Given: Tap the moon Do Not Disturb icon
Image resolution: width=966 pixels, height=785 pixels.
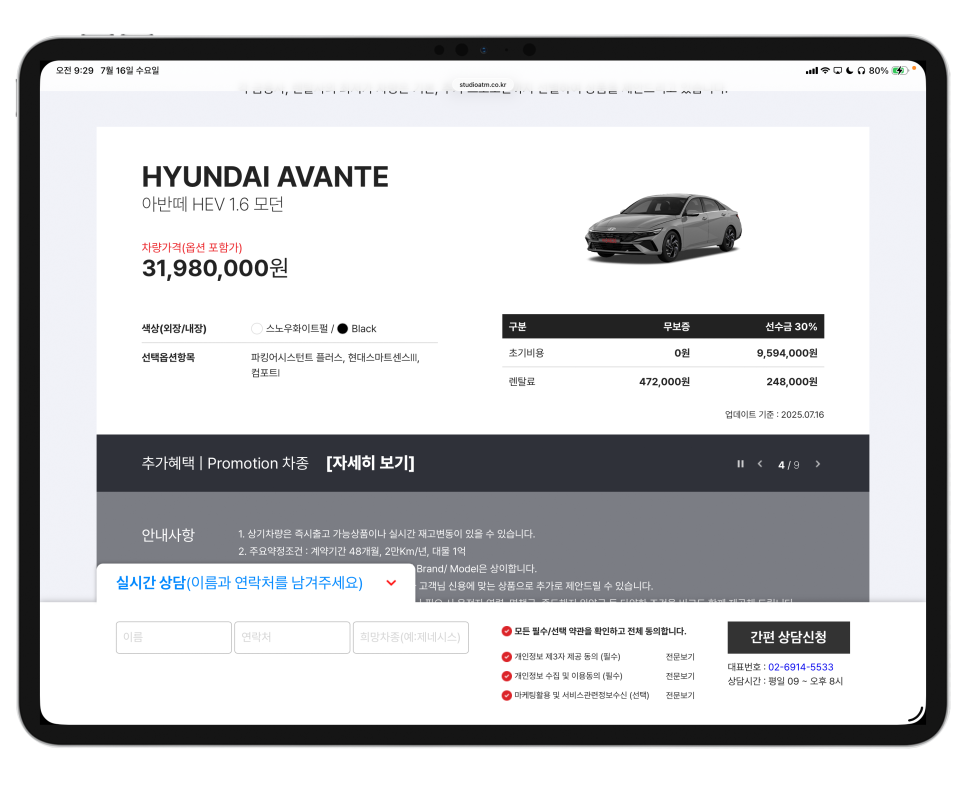Looking at the screenshot, I should tap(850, 71).
